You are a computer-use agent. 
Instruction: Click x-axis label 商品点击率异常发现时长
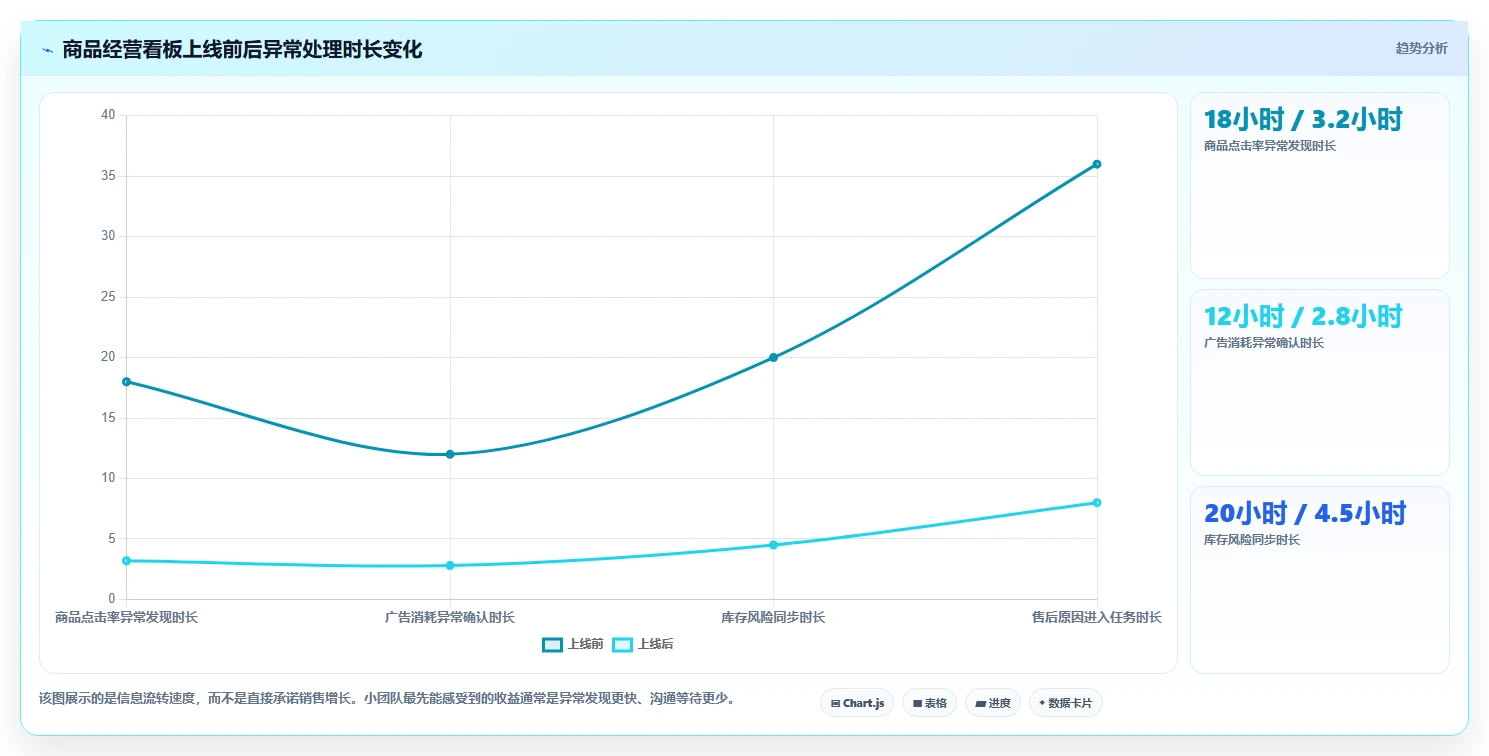[127, 618]
